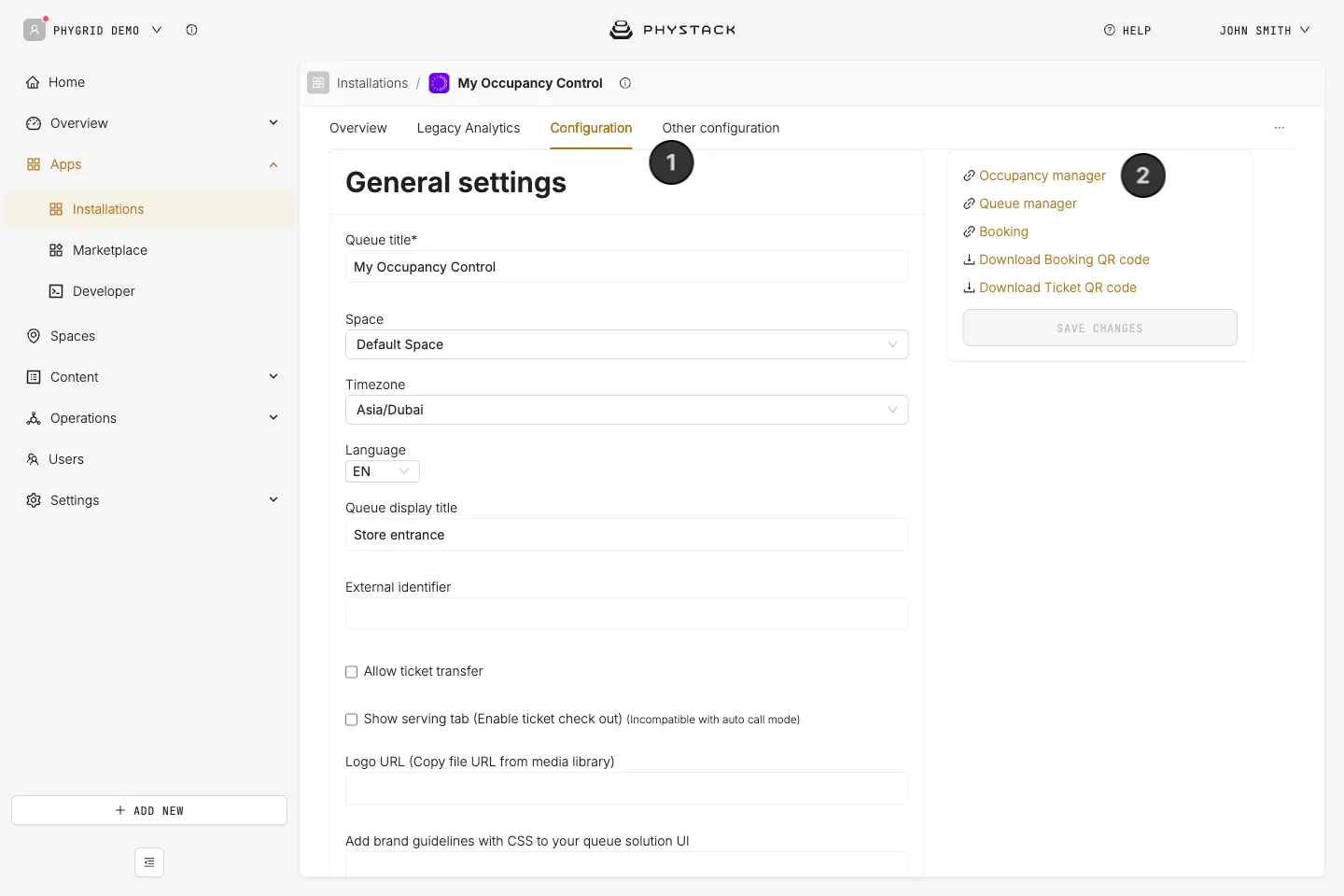
Task: Click the Download Ticket QR code icon
Action: coord(969,287)
